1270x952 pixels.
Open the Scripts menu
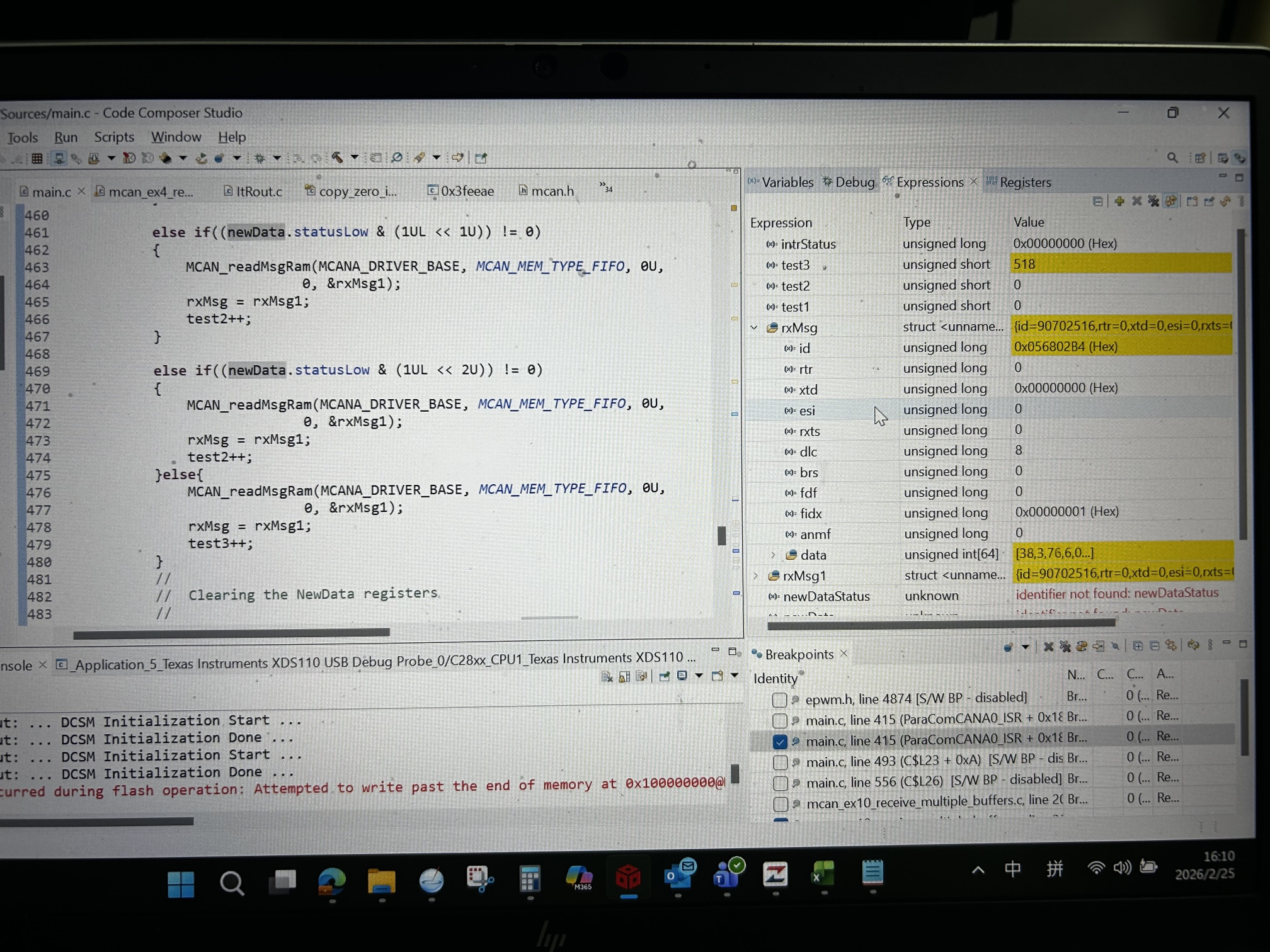(114, 137)
